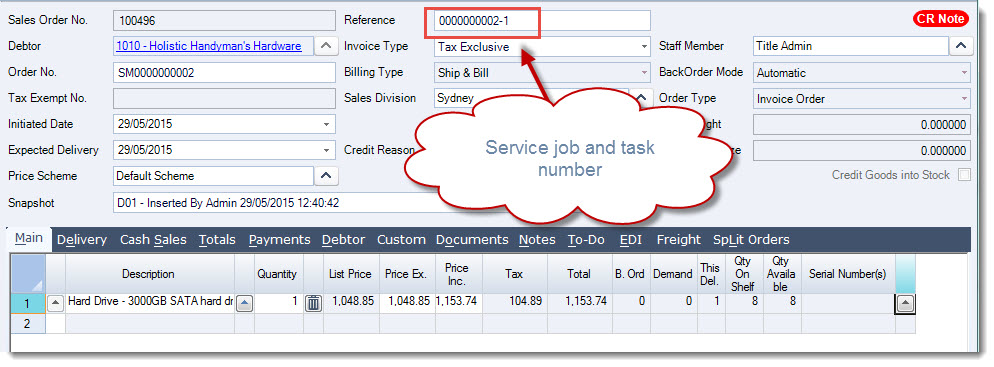Open the Notes tab

(x=537, y=240)
